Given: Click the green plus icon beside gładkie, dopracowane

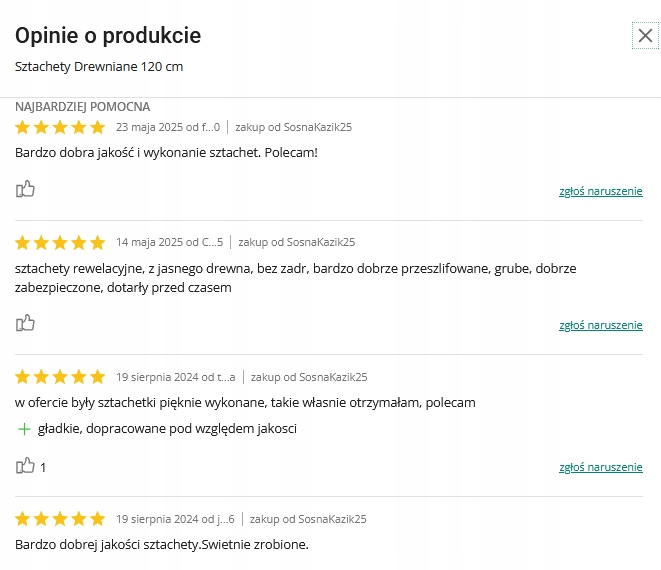Looking at the screenshot, I should coord(24,429).
